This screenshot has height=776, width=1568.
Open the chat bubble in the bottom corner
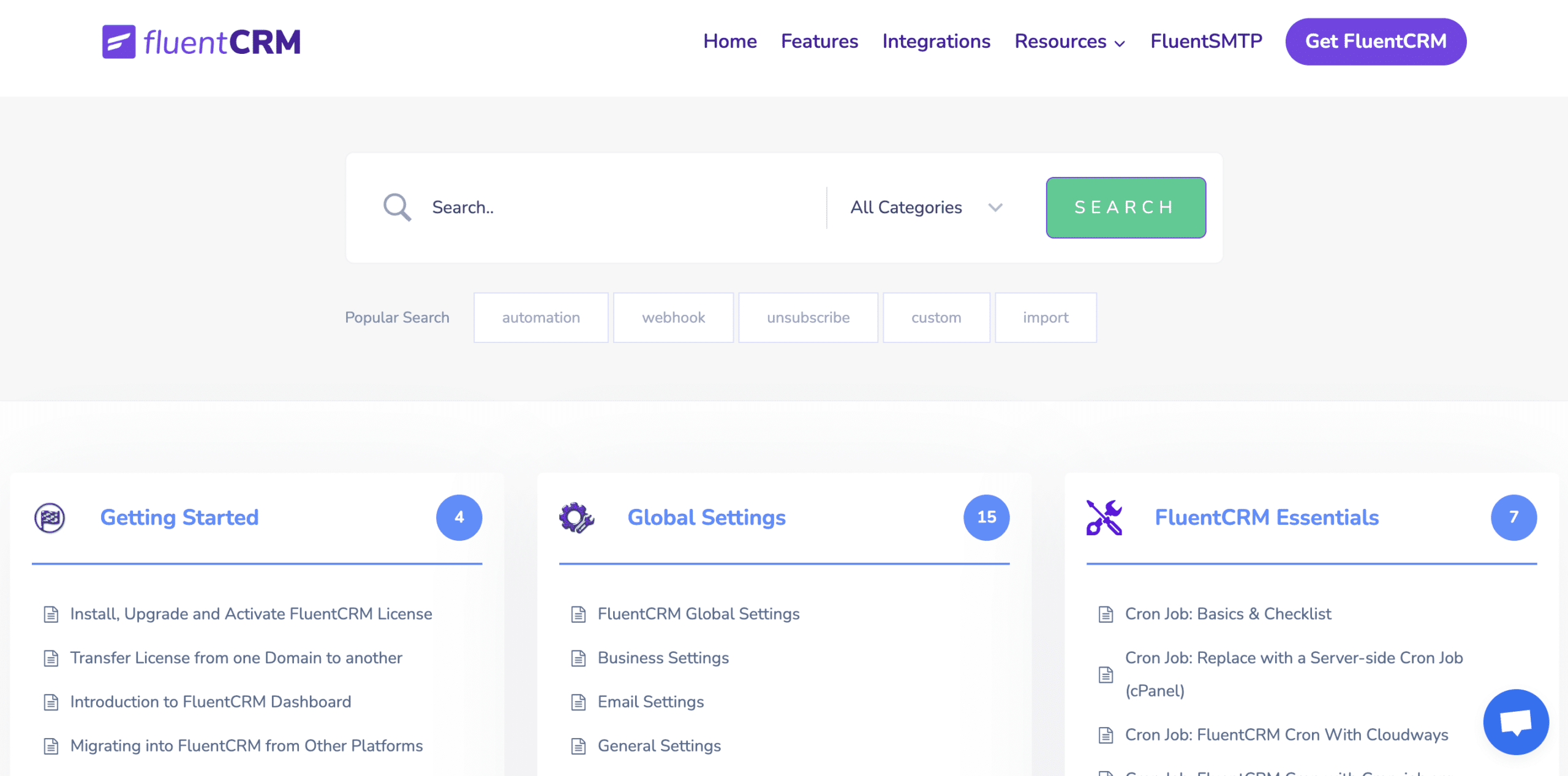1516,721
